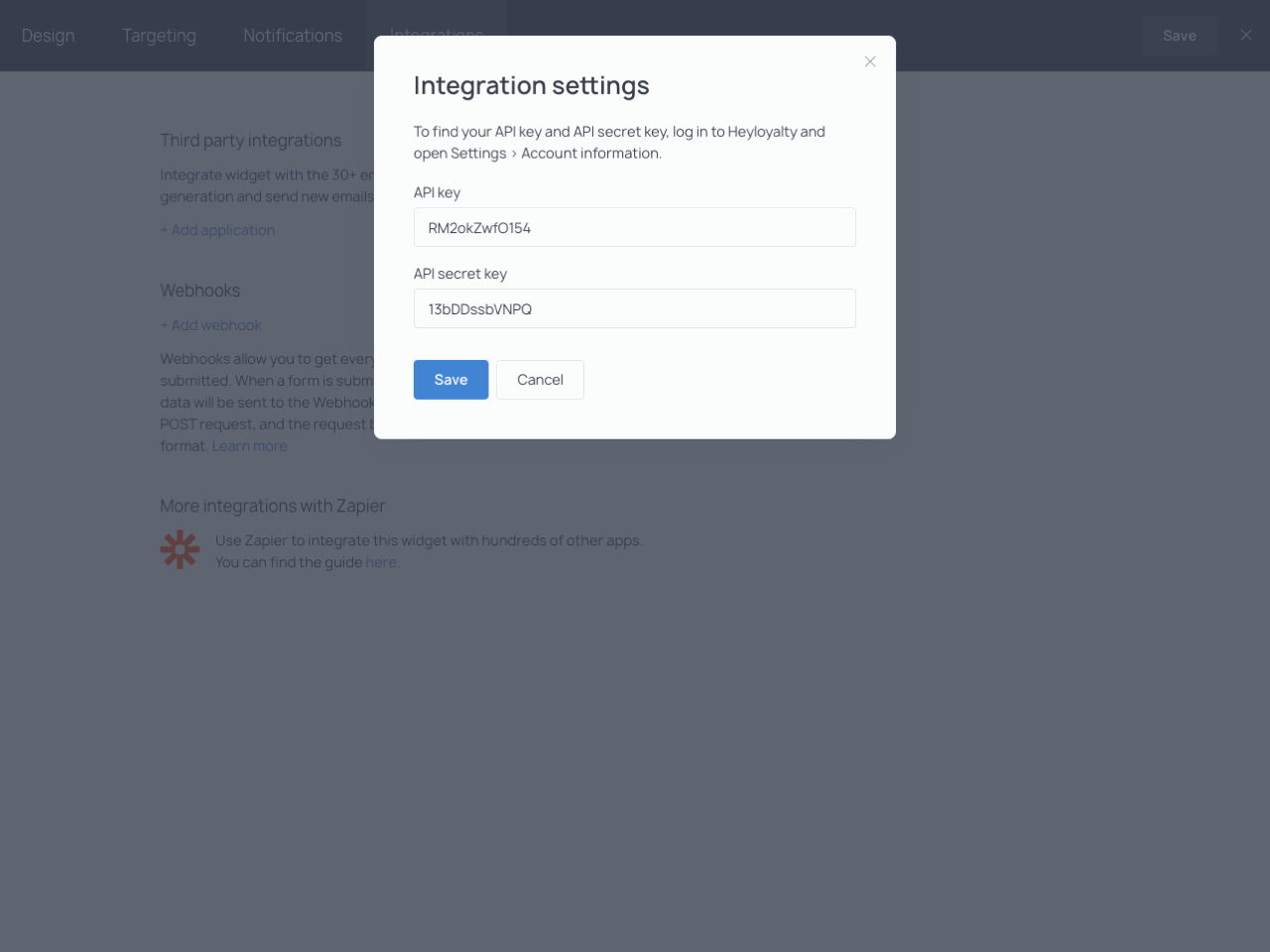Viewport: 1270px width, 952px height.
Task: Click the More integrations with Zapier heading
Action: pyautogui.click(x=273, y=506)
